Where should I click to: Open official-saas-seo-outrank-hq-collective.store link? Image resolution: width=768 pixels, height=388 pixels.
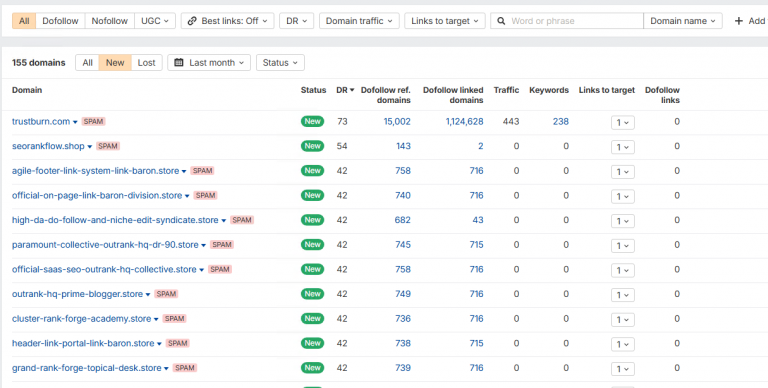104,269
